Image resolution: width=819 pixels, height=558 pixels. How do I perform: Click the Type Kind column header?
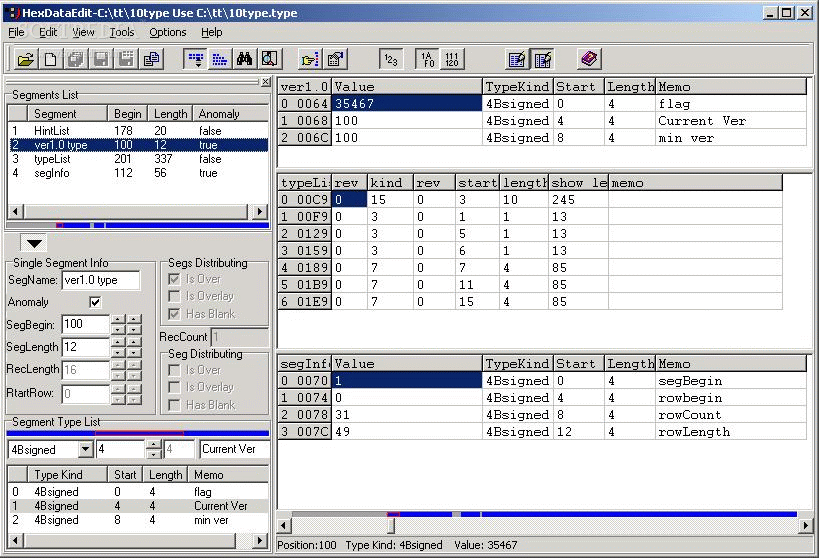pos(68,474)
